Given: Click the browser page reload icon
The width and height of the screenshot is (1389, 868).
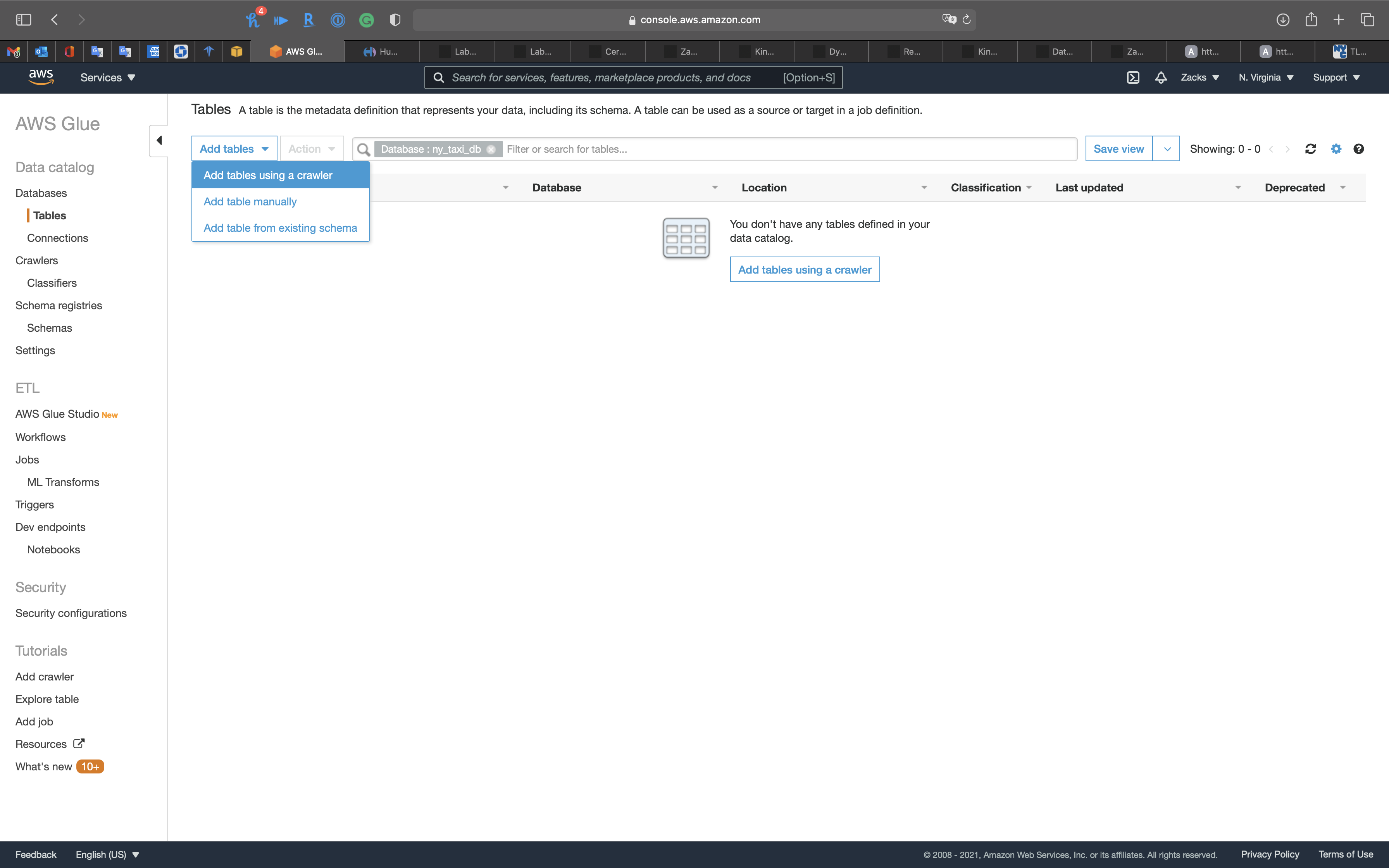Looking at the screenshot, I should 967,20.
